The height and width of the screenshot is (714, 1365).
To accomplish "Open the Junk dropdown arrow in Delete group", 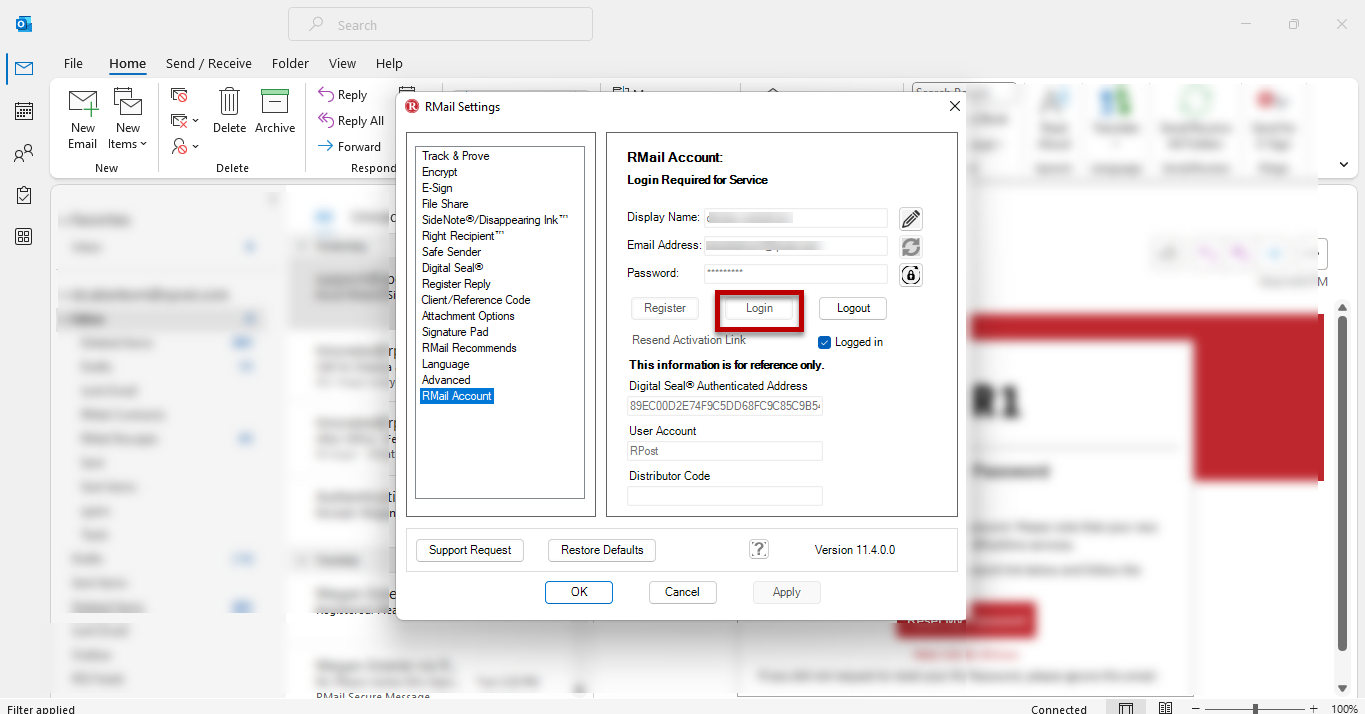I will (194, 146).
